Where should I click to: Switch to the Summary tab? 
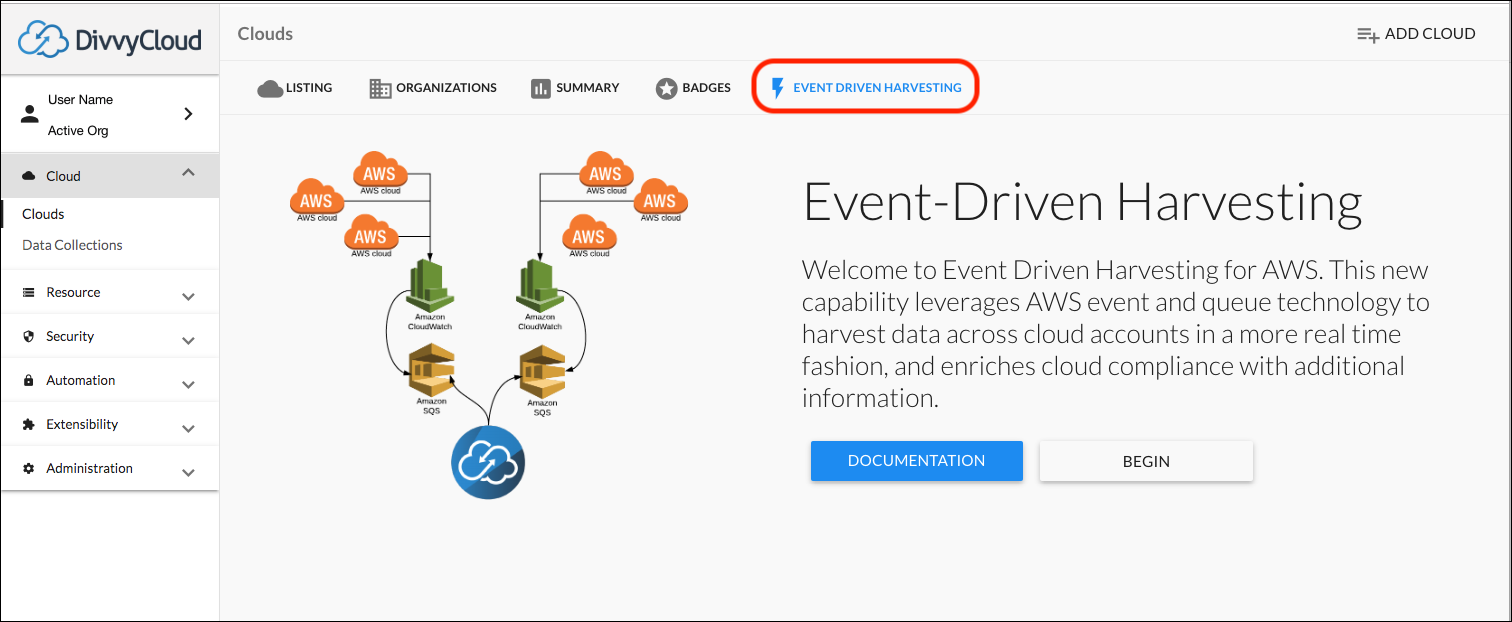click(x=575, y=88)
